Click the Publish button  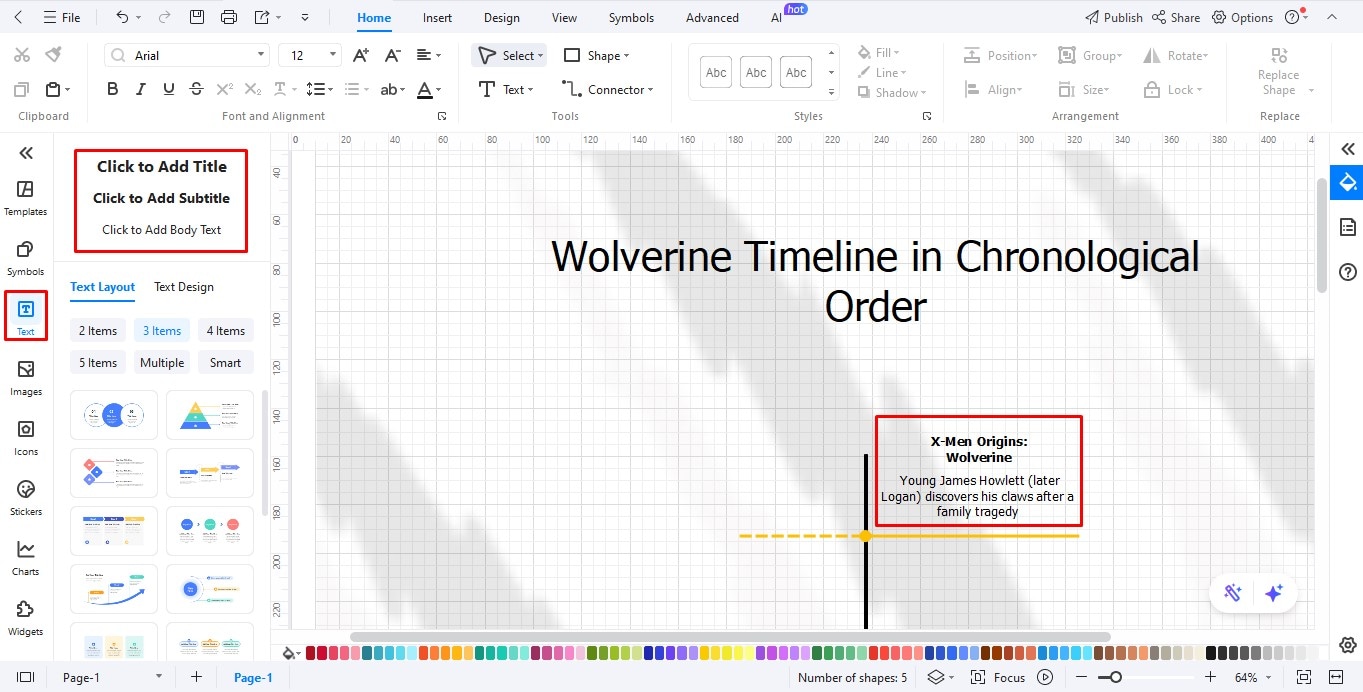pyautogui.click(x=1114, y=17)
